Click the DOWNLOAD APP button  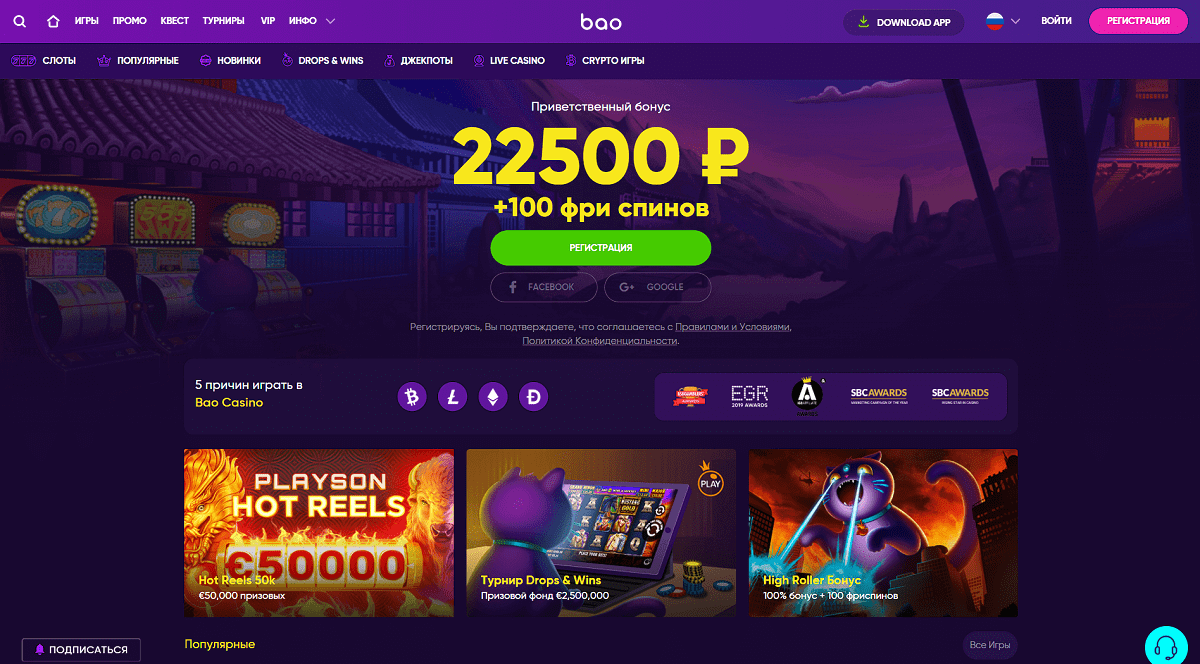pos(904,22)
